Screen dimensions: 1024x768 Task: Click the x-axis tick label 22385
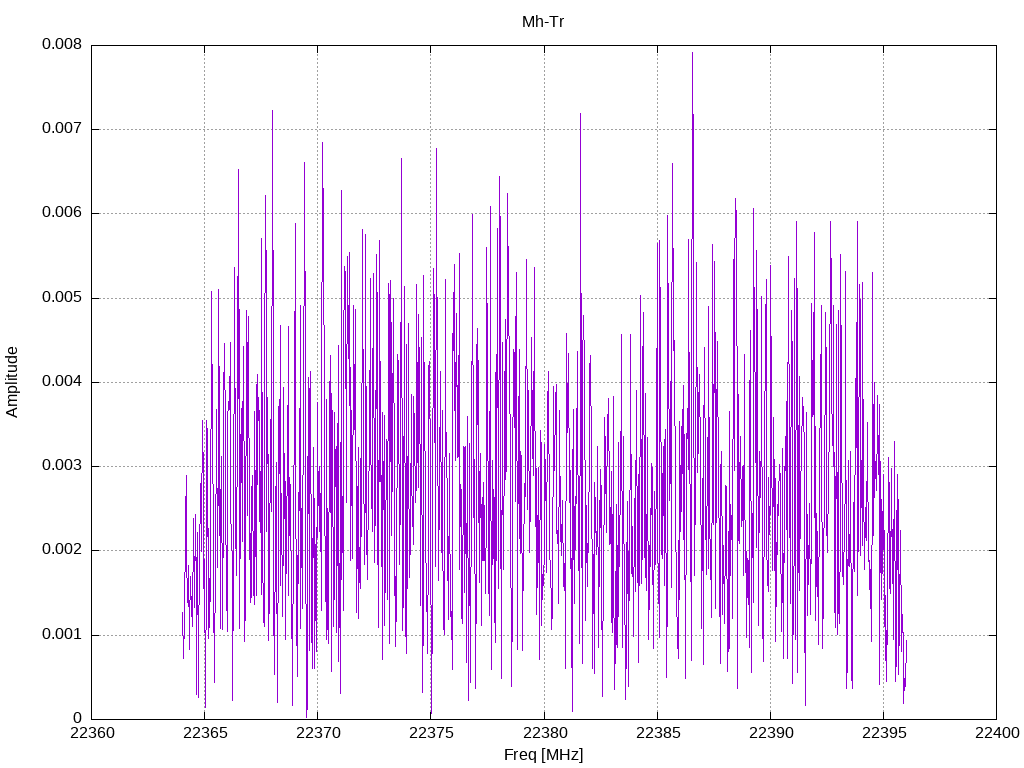pyautogui.click(x=658, y=733)
